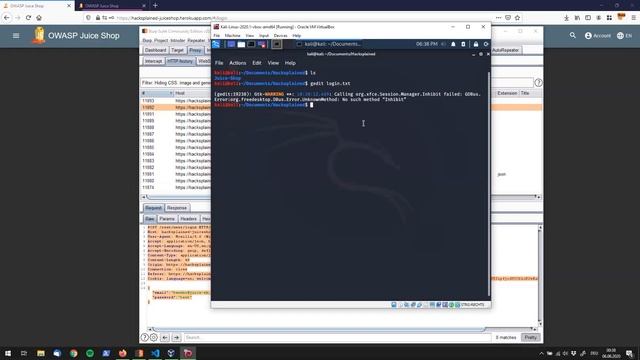This screenshot has height=360, width=640.
Task: Open the Kali applications menu dragon icon
Action: click(216, 44)
